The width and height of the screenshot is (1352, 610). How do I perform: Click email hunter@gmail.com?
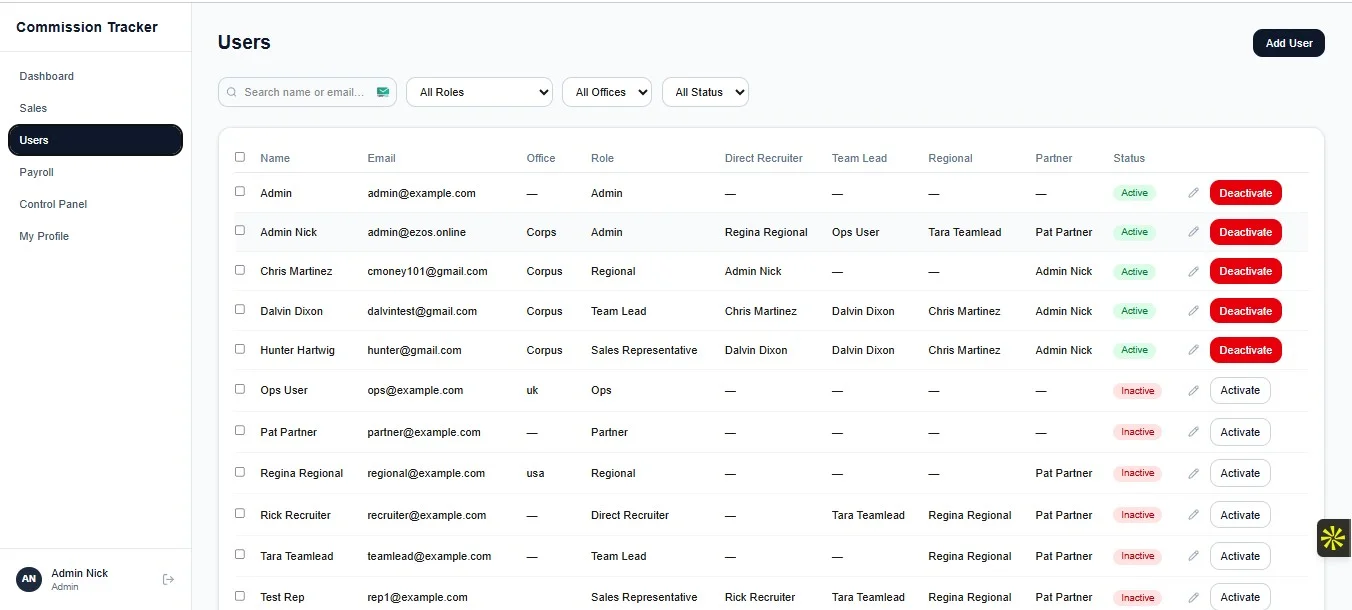[x=414, y=350]
